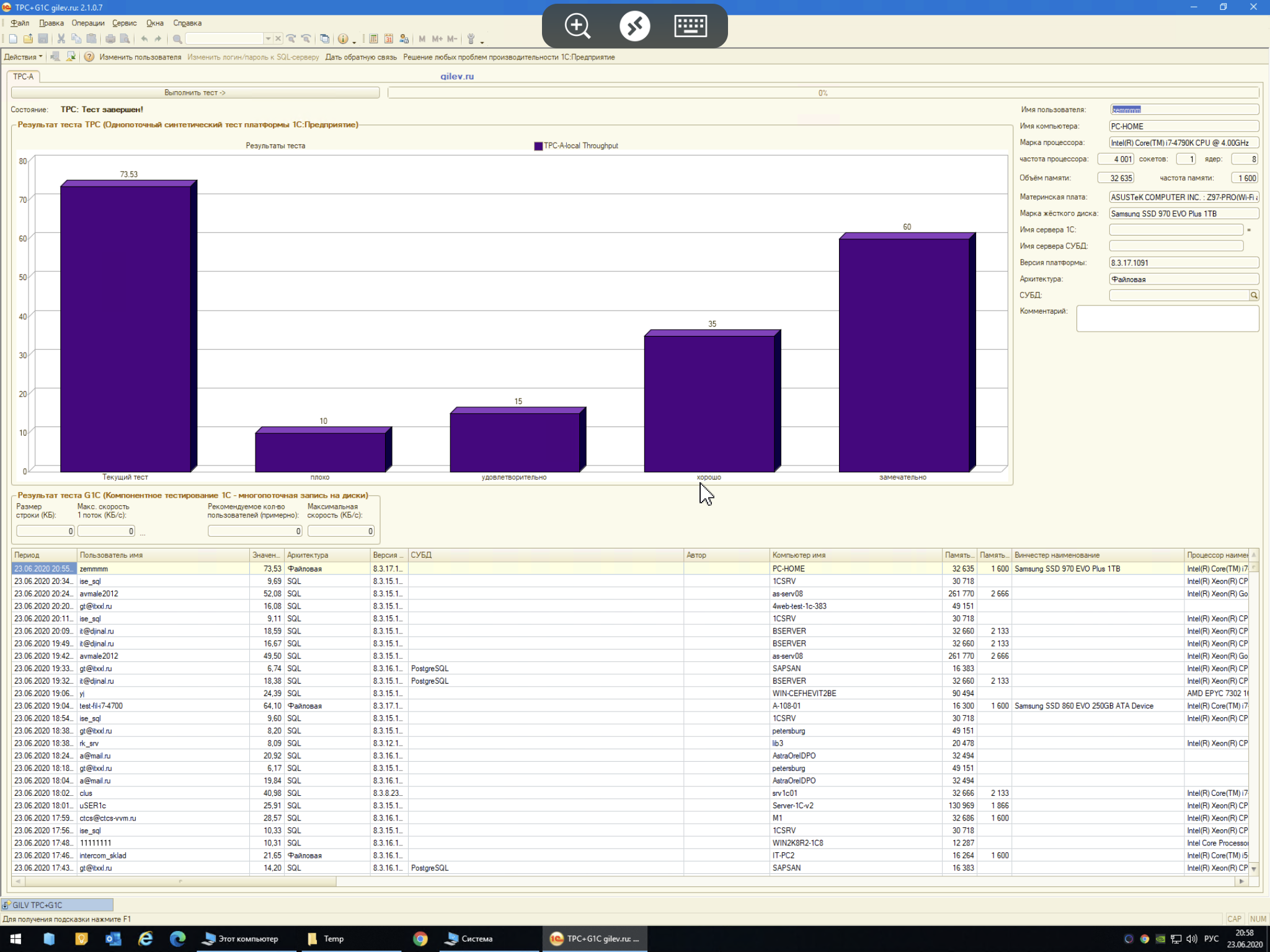Click Изменить пользователя link
The height and width of the screenshot is (952, 1270).
140,57
